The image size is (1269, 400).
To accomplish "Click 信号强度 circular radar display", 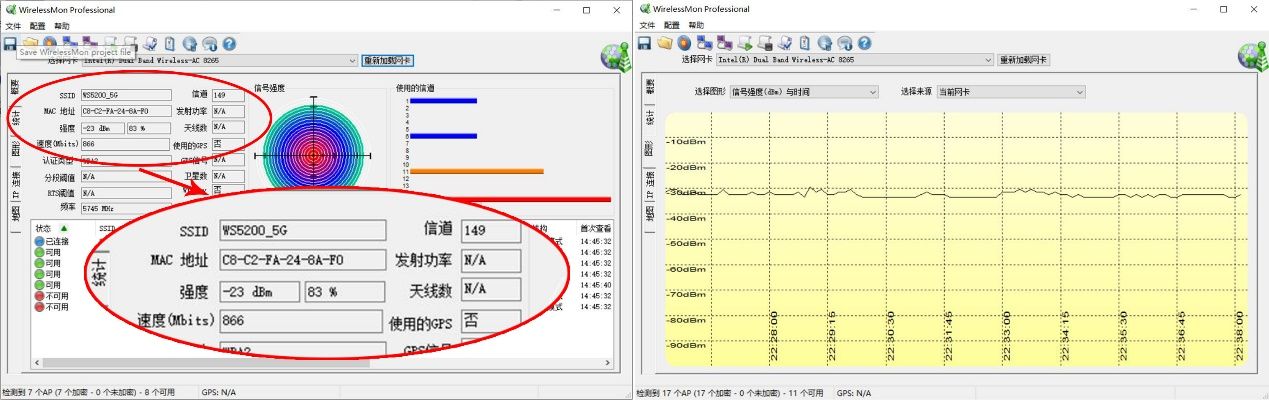I will [314, 153].
